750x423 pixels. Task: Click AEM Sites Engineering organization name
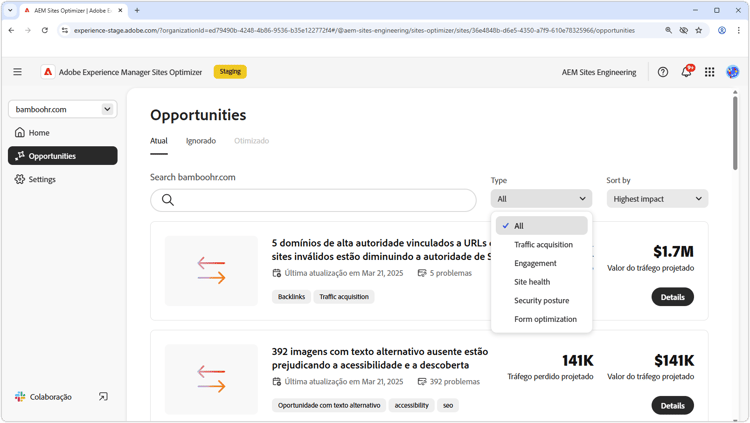[599, 72]
